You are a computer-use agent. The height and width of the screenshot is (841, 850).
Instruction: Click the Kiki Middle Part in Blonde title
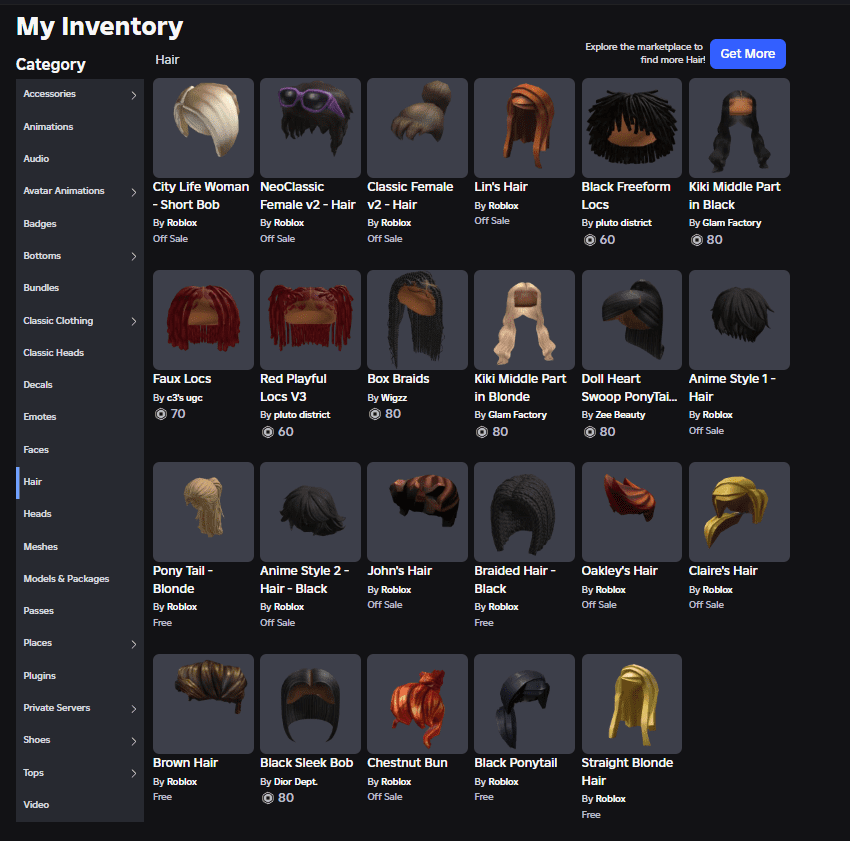click(x=520, y=387)
